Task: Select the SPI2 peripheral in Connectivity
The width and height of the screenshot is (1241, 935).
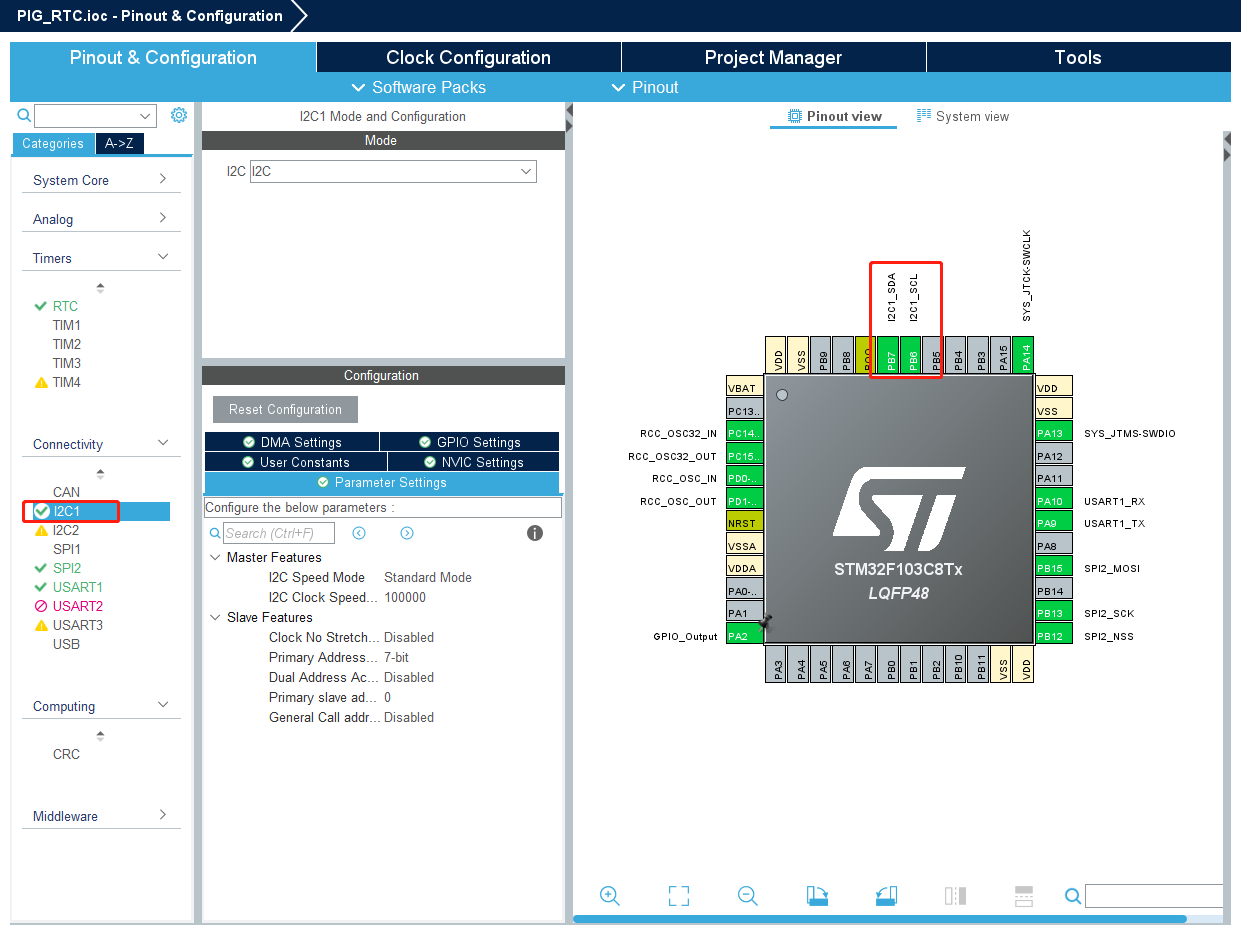Action: pos(67,568)
